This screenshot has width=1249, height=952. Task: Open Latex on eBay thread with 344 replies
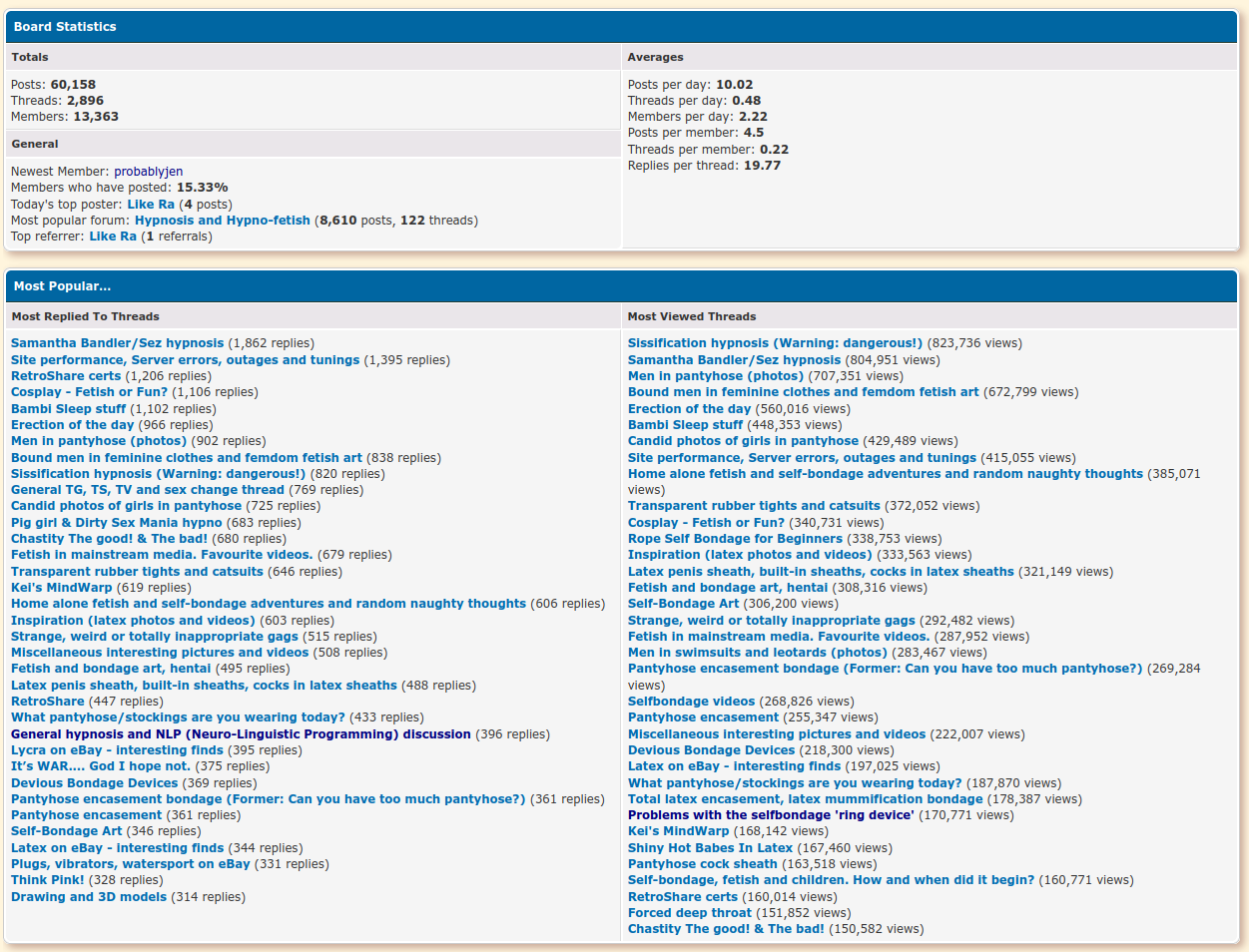pyautogui.click(x=118, y=848)
